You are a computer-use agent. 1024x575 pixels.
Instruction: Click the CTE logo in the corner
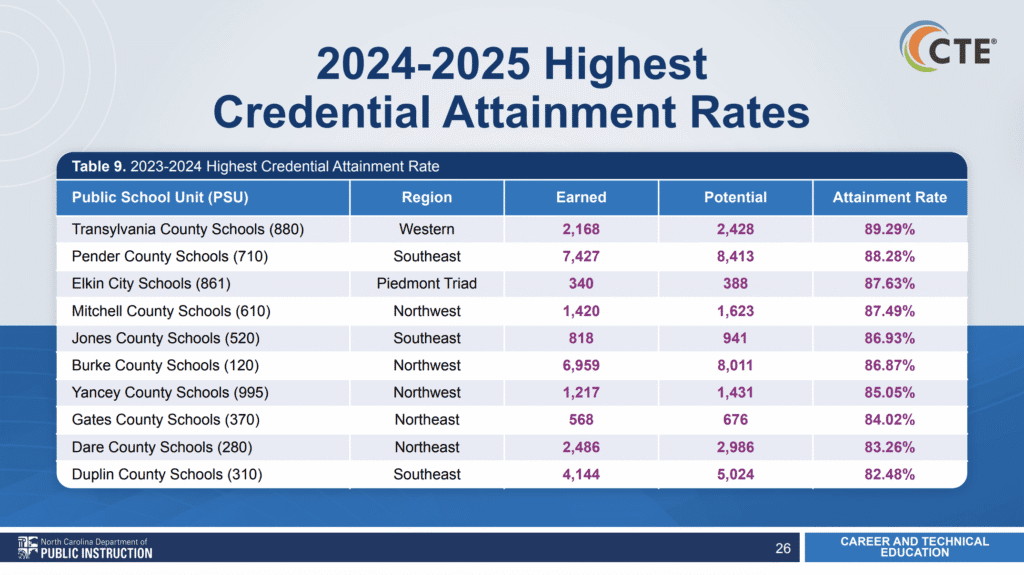click(946, 50)
